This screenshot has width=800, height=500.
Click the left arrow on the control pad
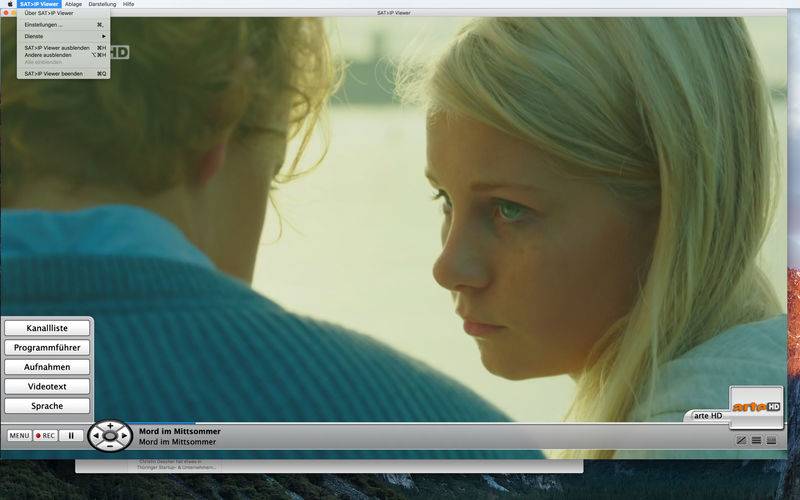point(96,436)
